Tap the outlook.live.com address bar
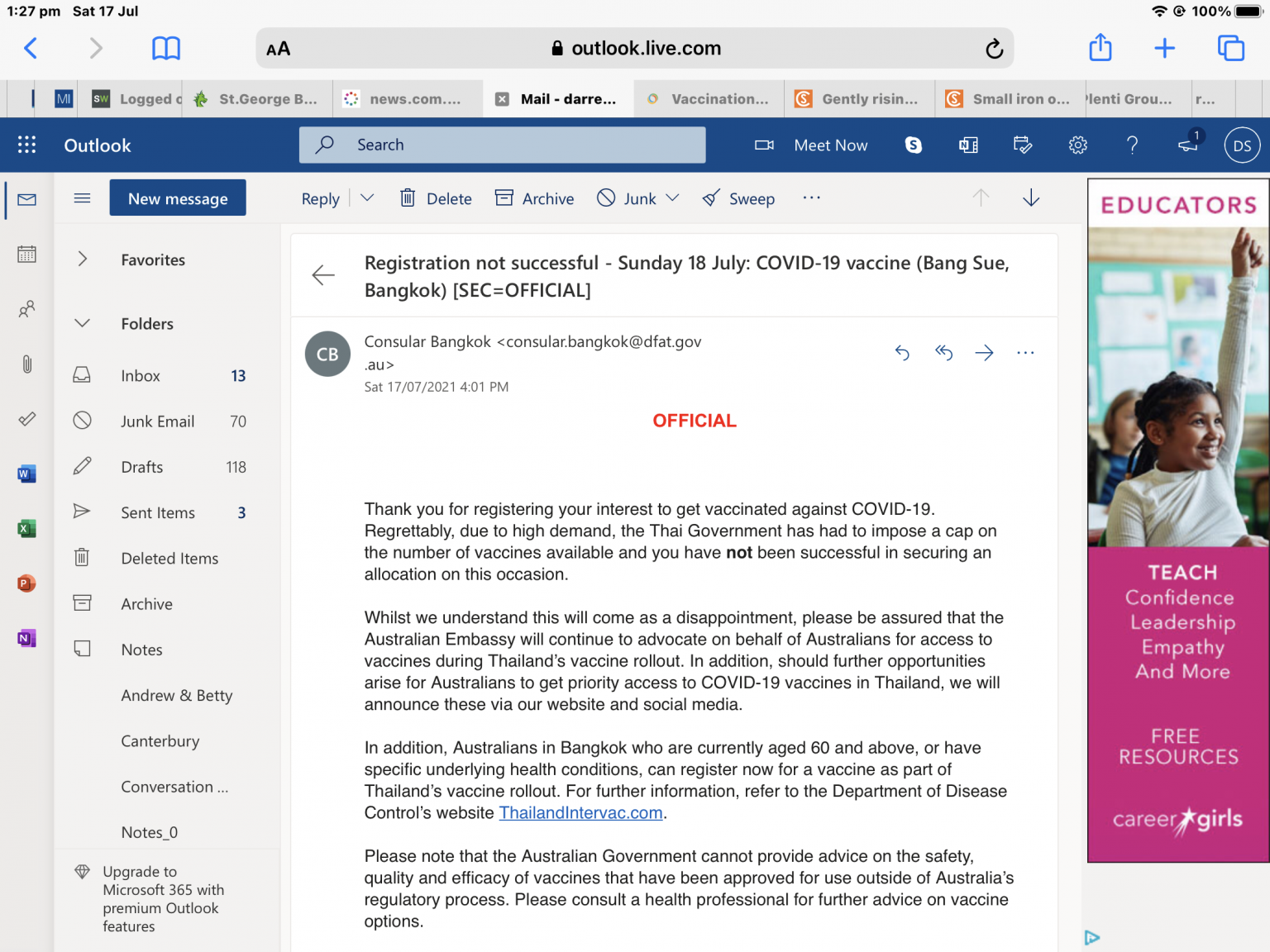 pyautogui.click(x=635, y=48)
